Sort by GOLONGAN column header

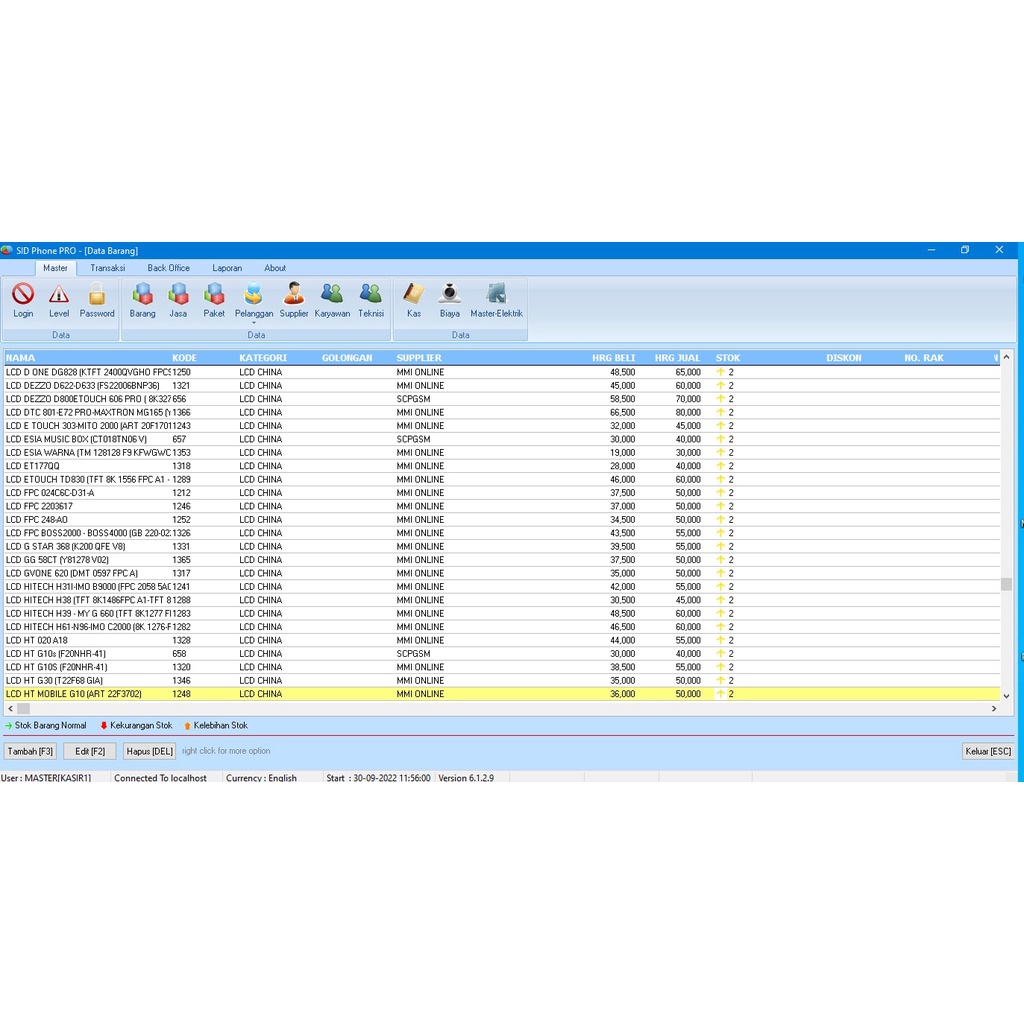(347, 358)
